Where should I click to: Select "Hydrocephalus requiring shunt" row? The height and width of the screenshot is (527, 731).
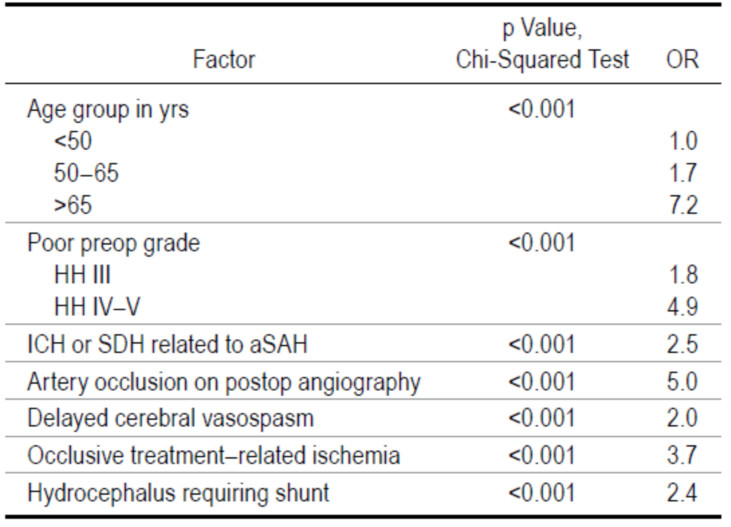click(178, 493)
